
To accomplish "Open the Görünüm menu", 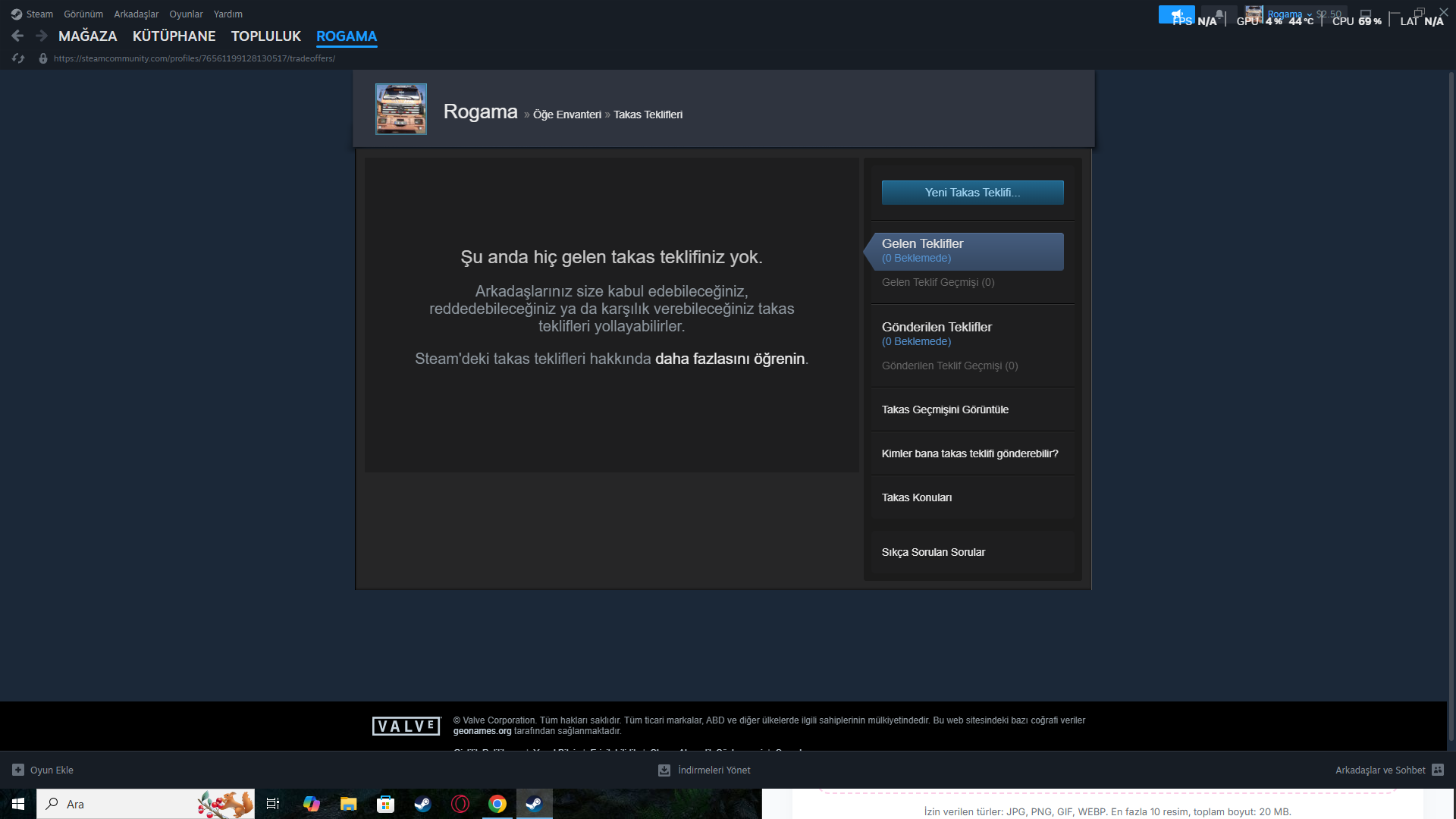I will (x=83, y=14).
